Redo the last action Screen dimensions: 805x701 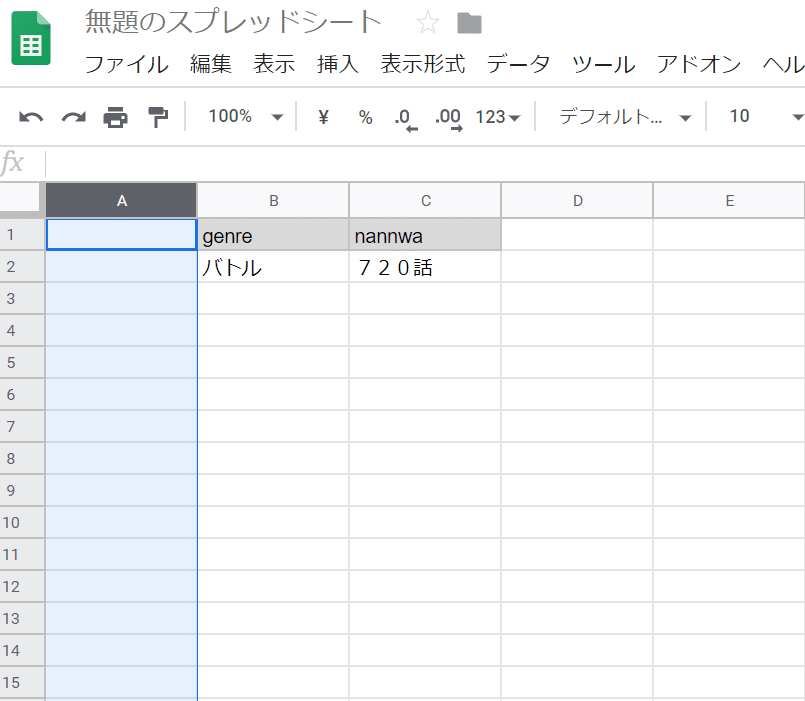point(74,117)
